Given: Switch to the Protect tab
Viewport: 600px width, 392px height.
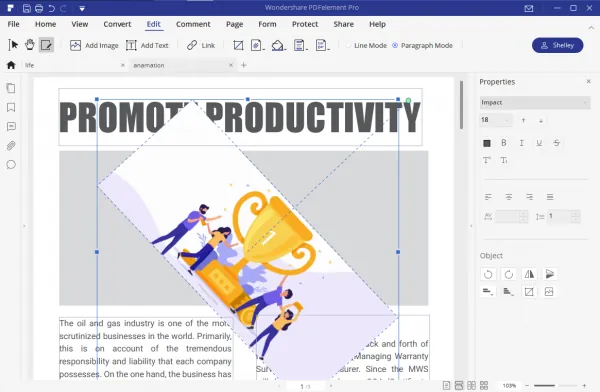Looking at the screenshot, I should (x=305, y=24).
